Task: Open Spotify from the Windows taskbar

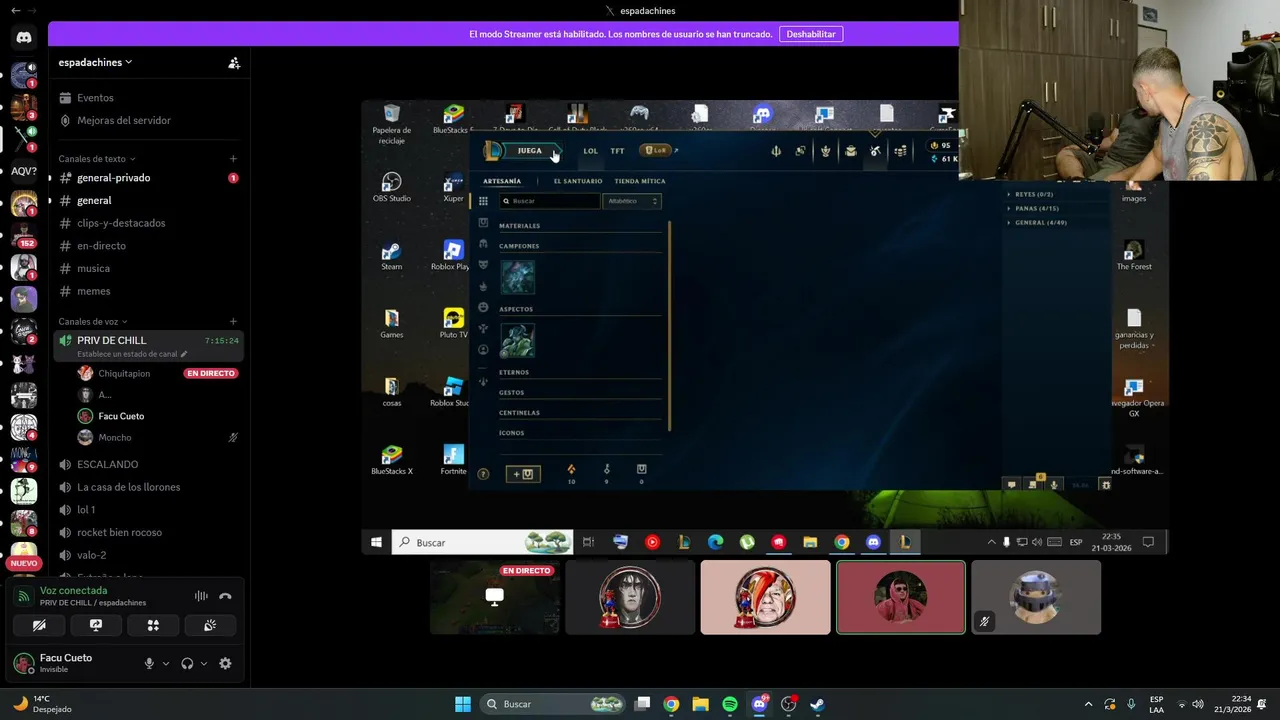Action: coord(730,704)
